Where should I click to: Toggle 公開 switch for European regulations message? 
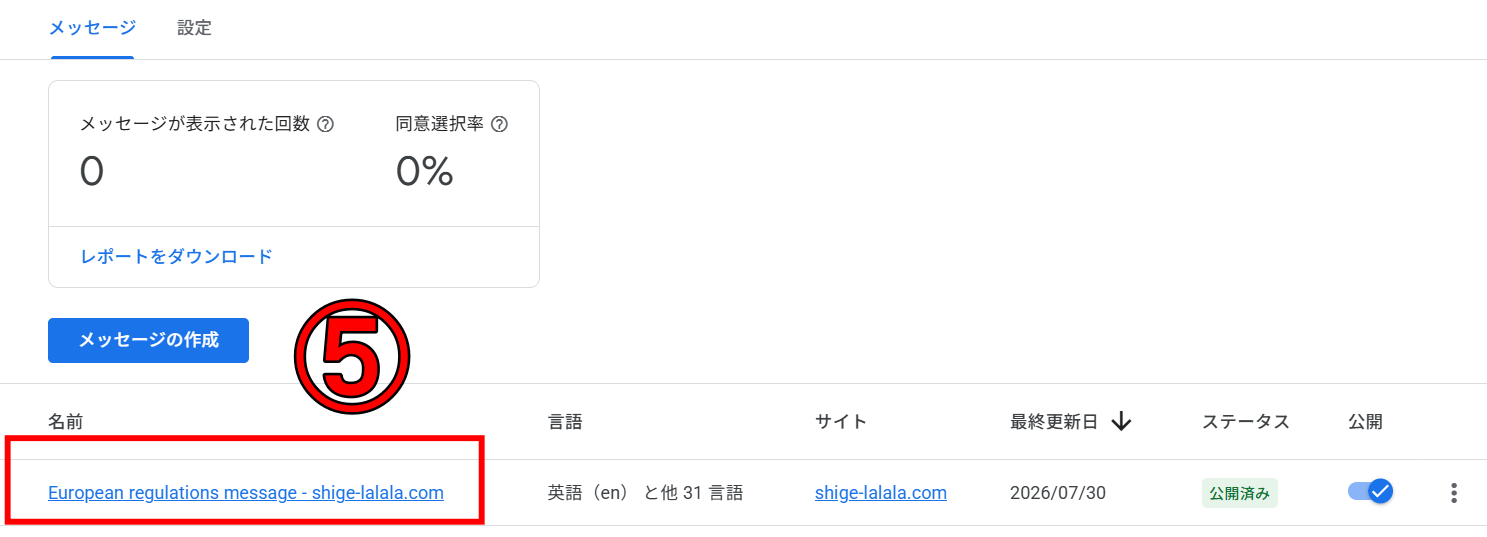click(x=1370, y=492)
